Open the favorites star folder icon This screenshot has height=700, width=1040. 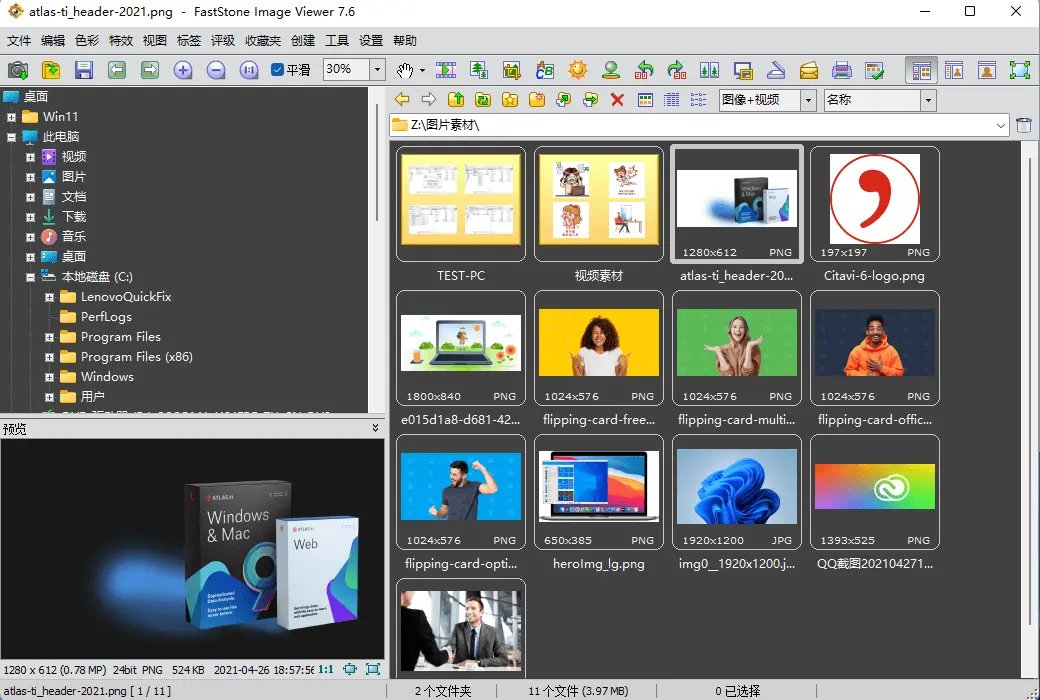(x=509, y=100)
